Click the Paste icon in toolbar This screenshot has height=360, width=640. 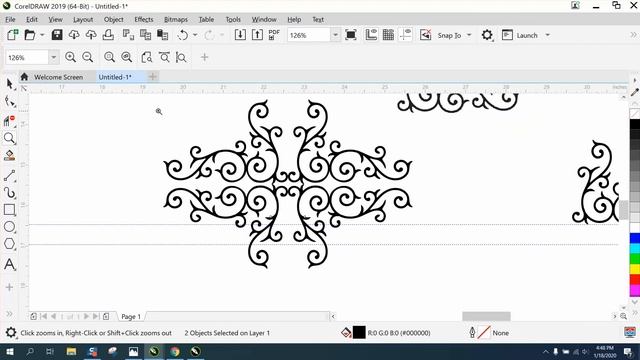click(x=162, y=35)
